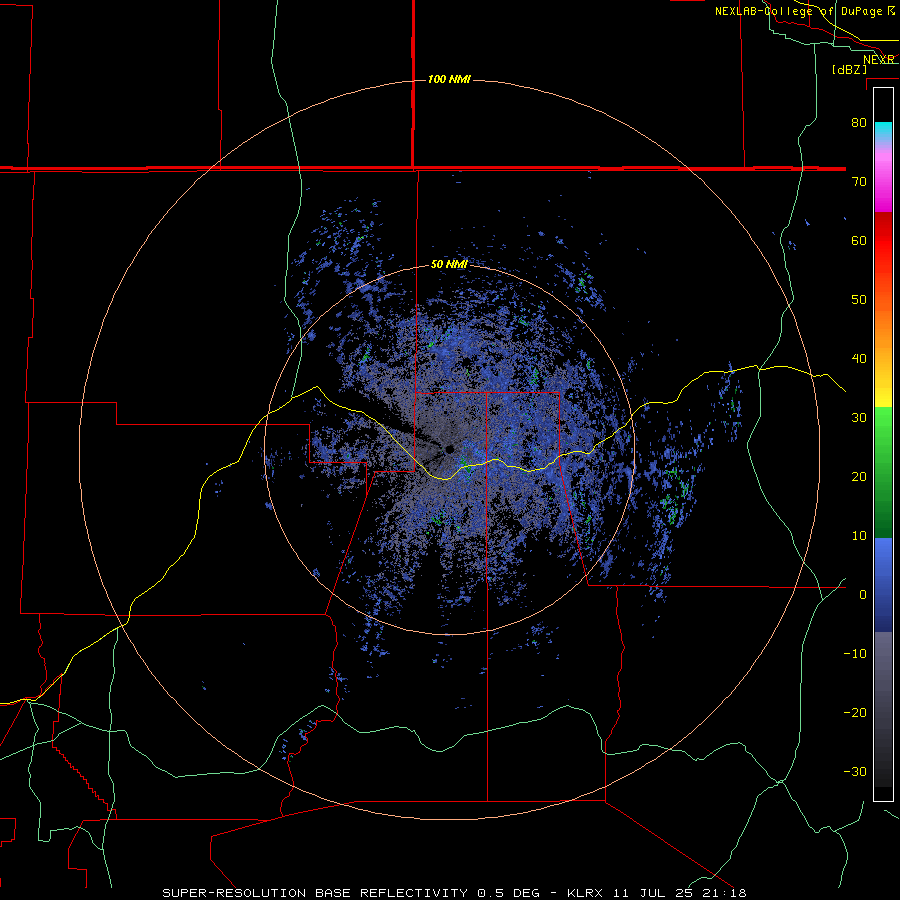Click the KLRX radar site center dot

449,449
